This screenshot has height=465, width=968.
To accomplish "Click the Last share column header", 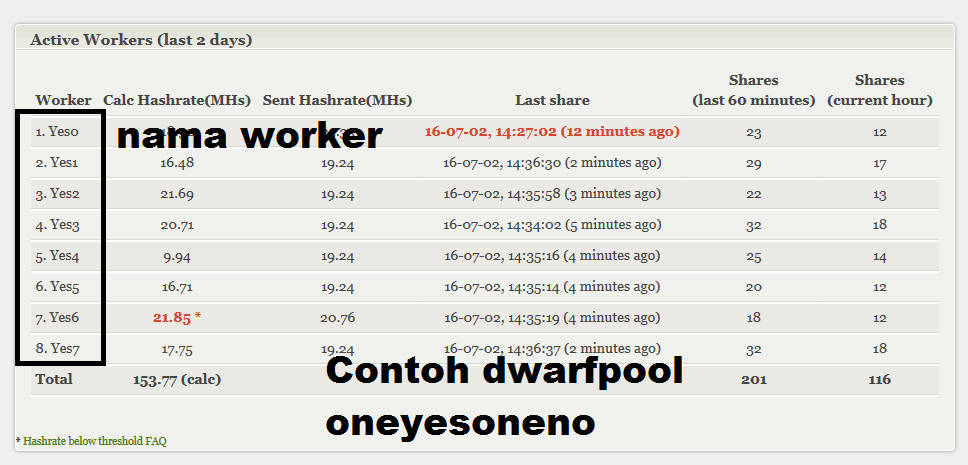I will pyautogui.click(x=552, y=100).
